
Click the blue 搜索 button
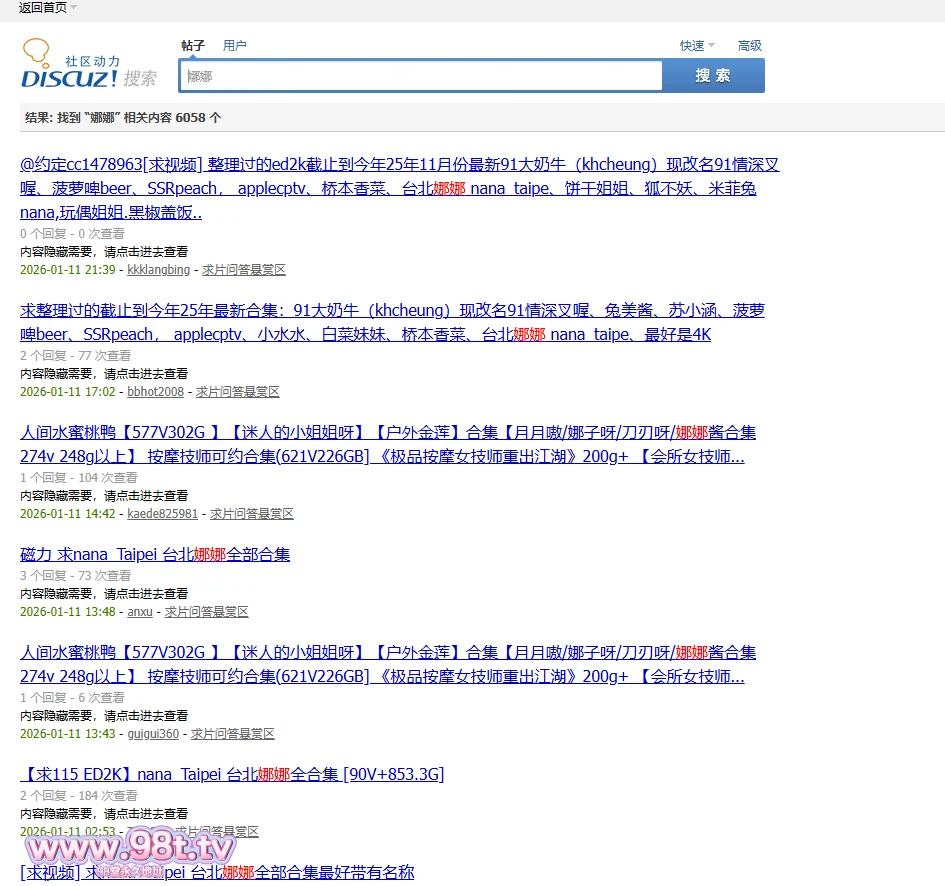click(x=713, y=76)
